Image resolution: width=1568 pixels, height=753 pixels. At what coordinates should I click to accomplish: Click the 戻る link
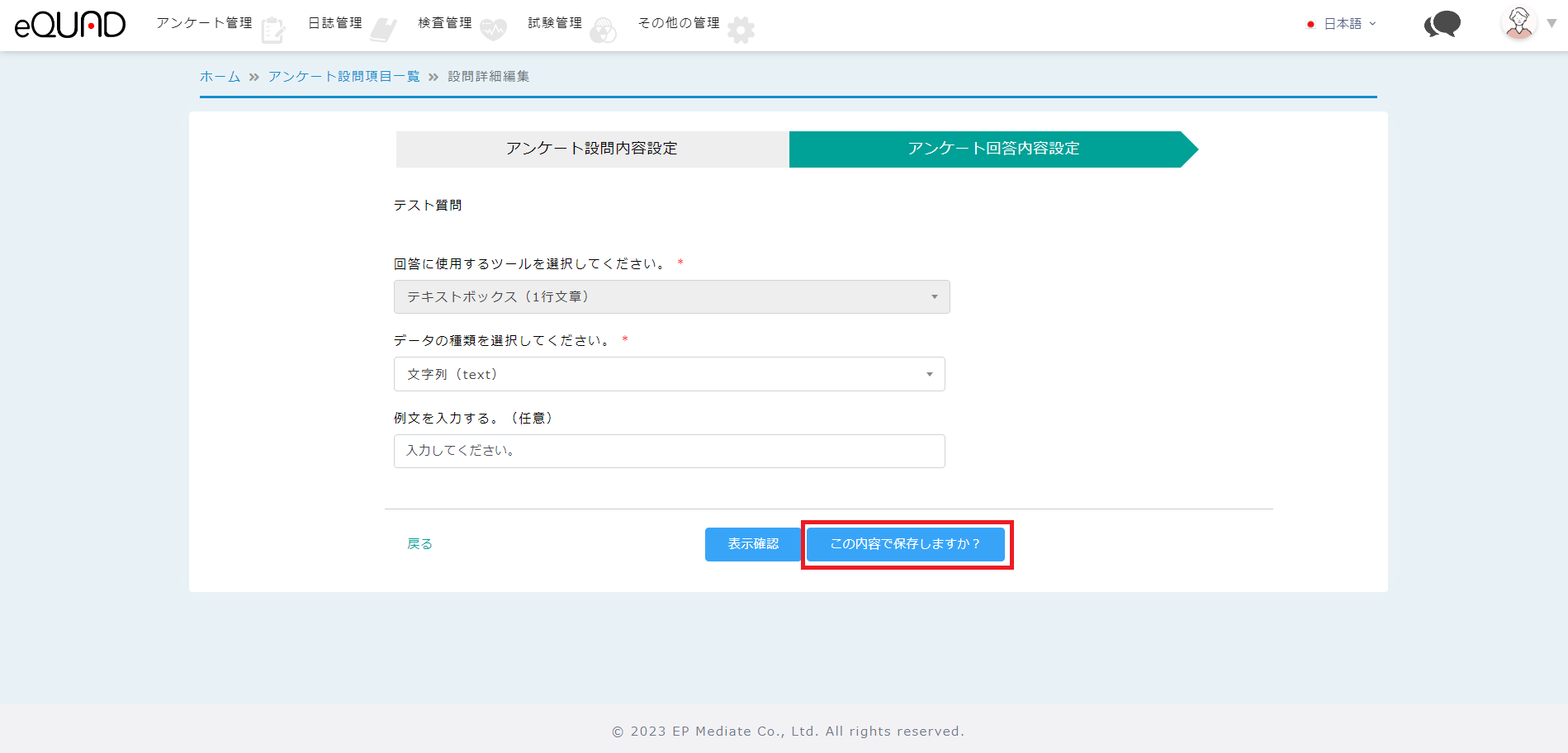tap(419, 544)
